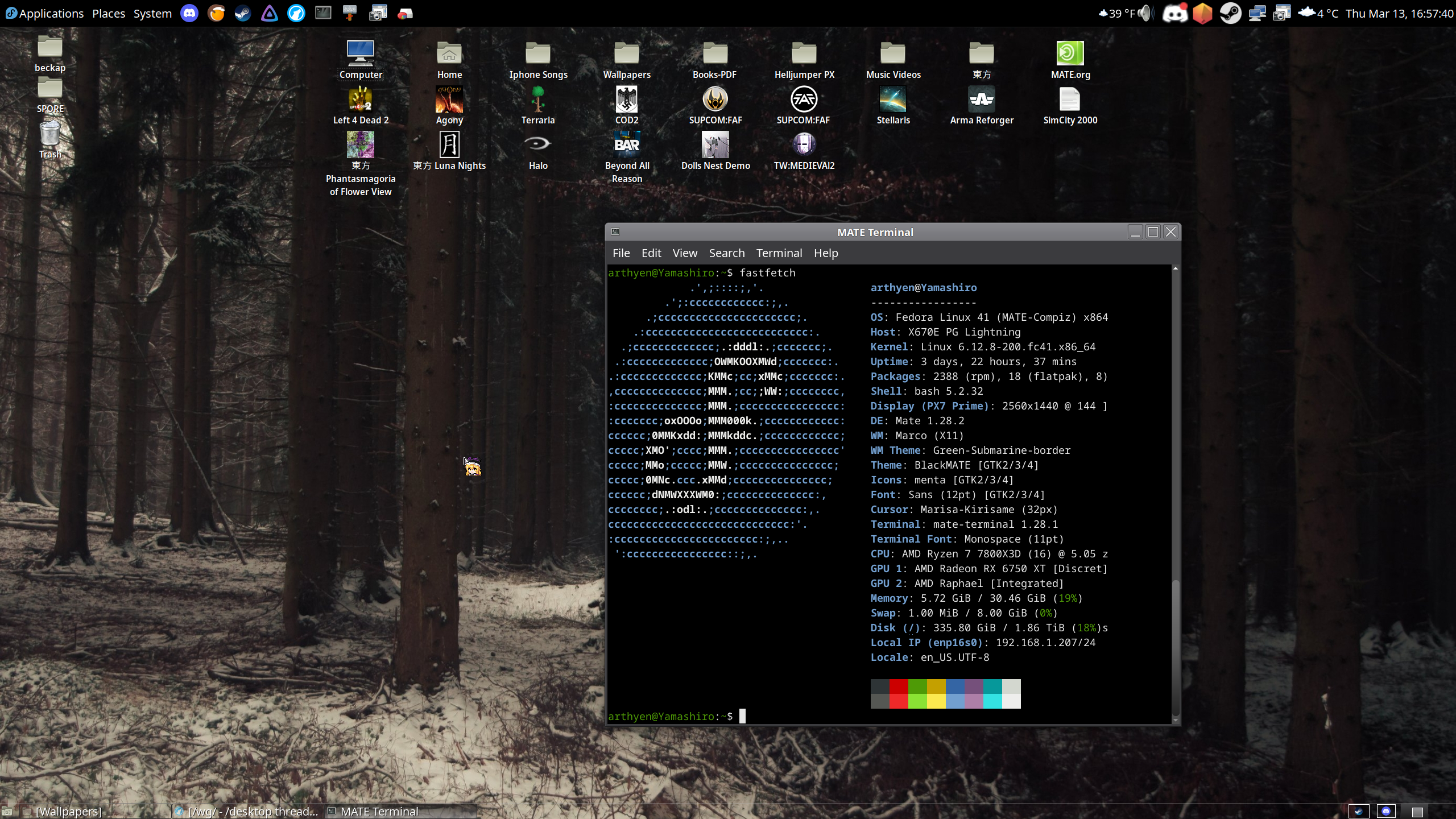The image size is (1456, 819).
Task: Click the Steam workspace thumbnail in bottom panel
Action: (1359, 812)
